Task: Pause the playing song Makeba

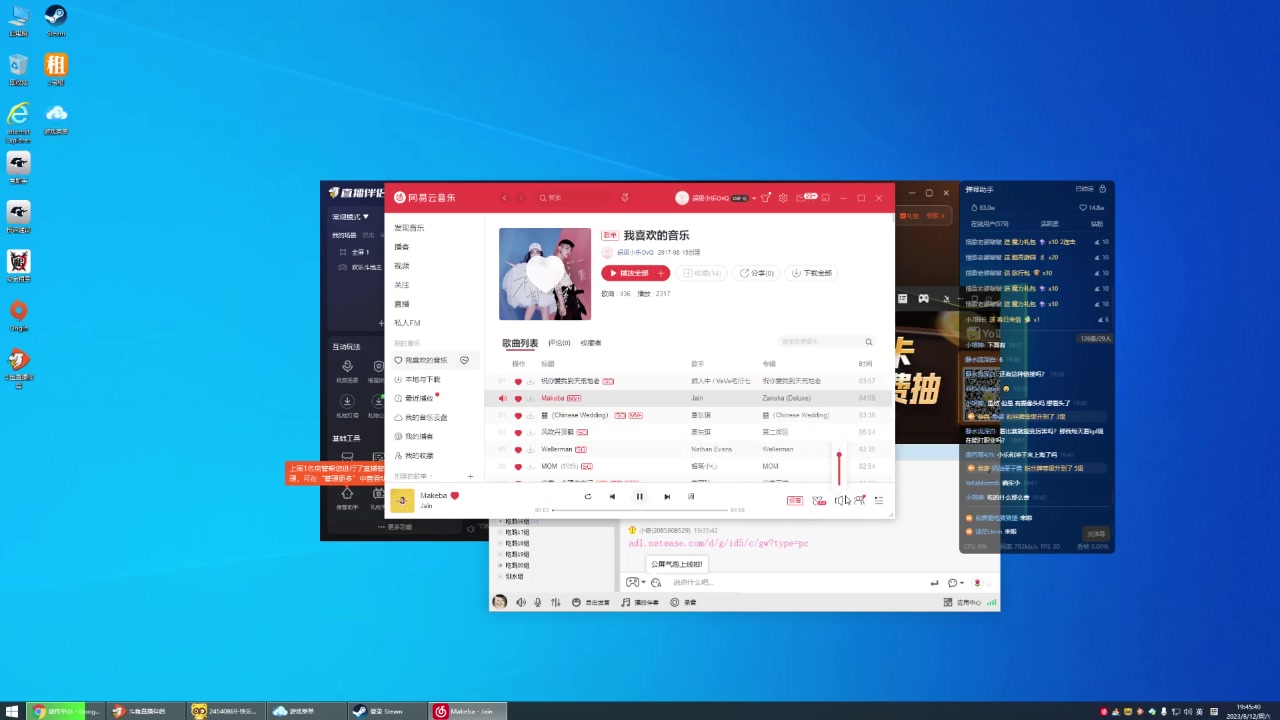Action: coord(639,496)
